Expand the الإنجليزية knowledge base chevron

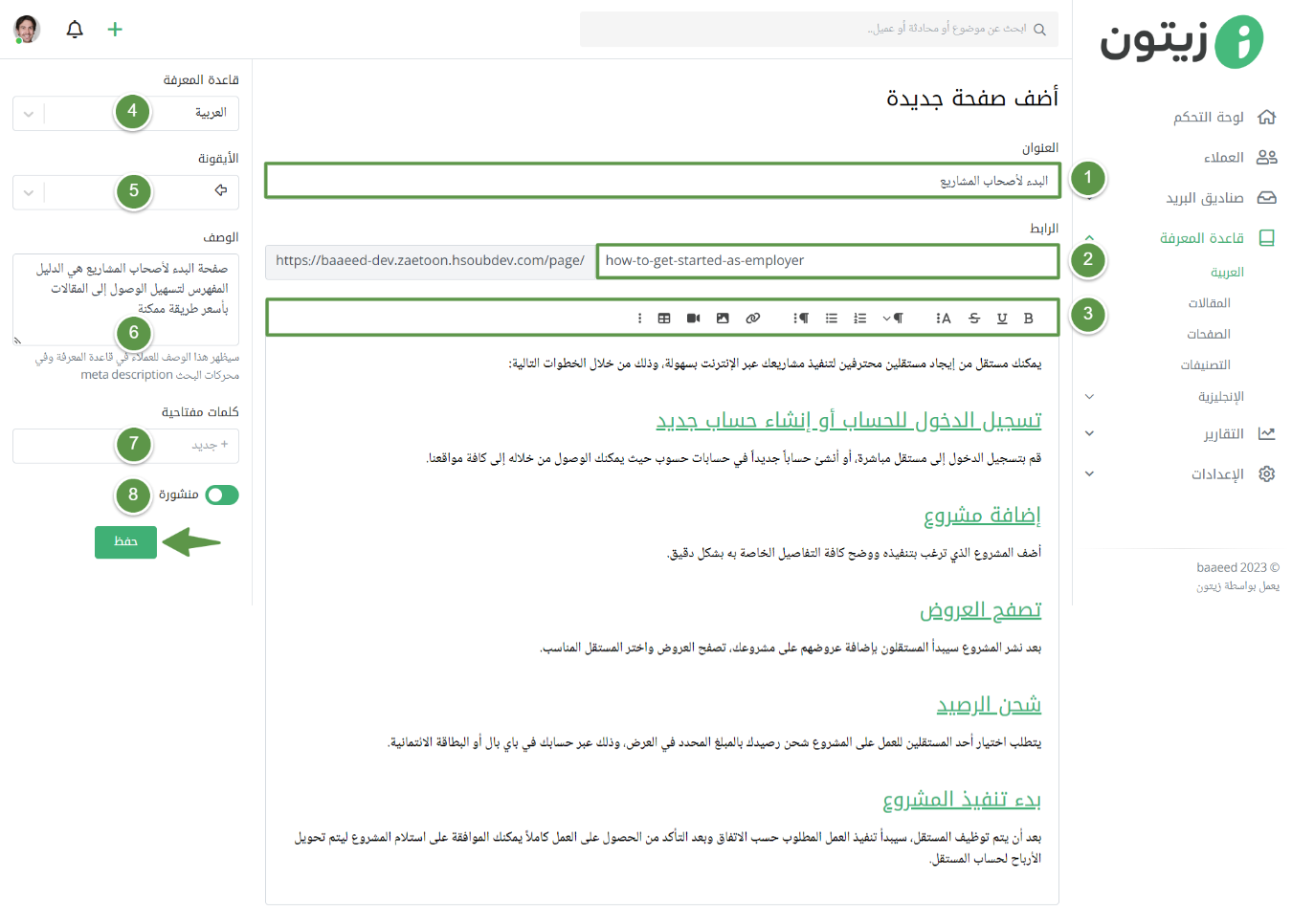tap(1089, 396)
